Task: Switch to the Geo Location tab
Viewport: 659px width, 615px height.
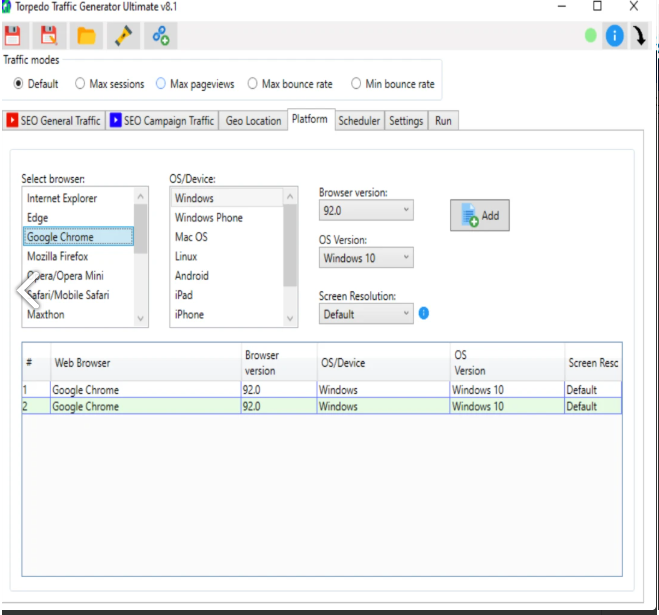Action: [x=253, y=120]
